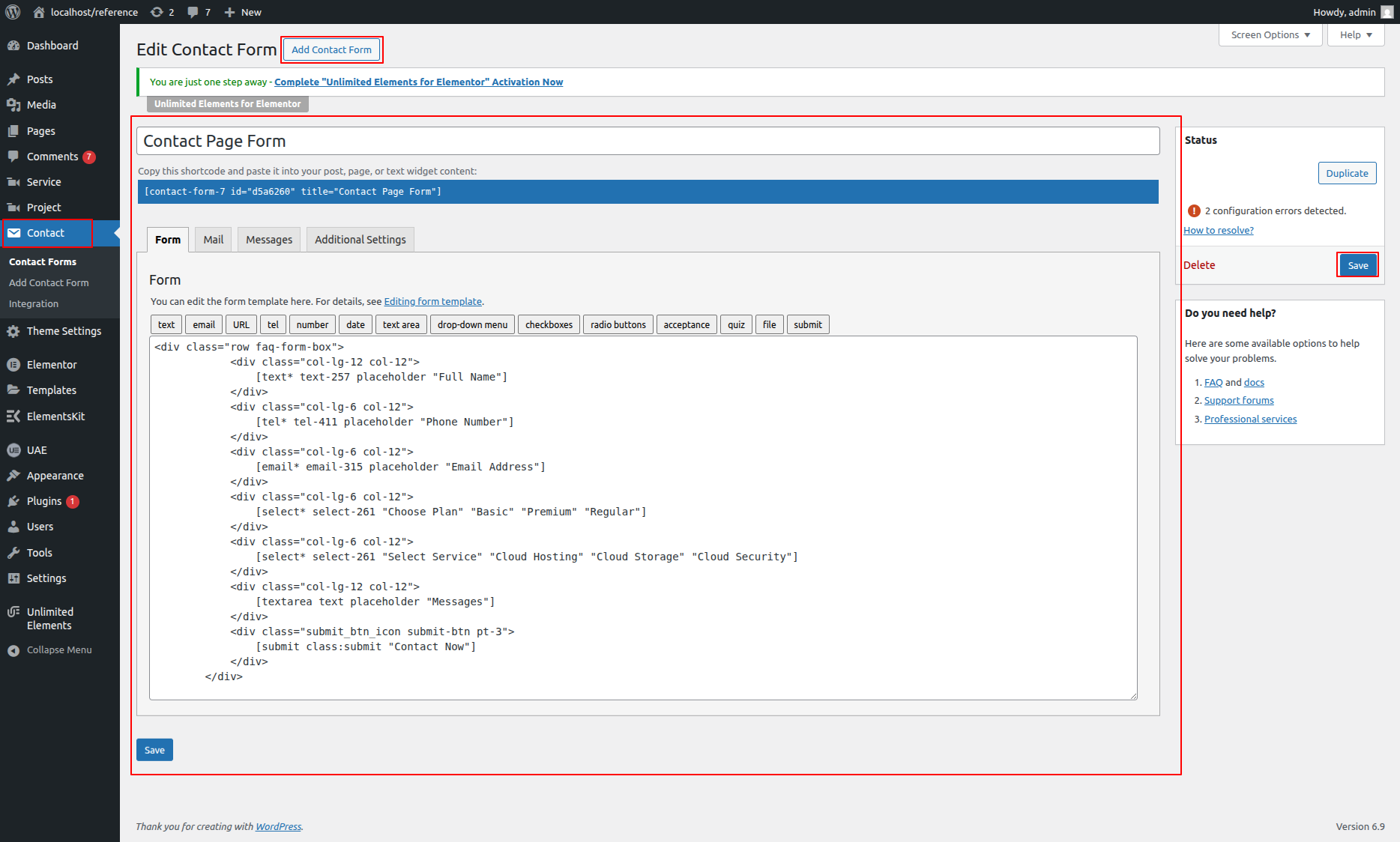This screenshot has height=842, width=1400.
Task: Click inside the form template textarea
Action: pos(643,518)
